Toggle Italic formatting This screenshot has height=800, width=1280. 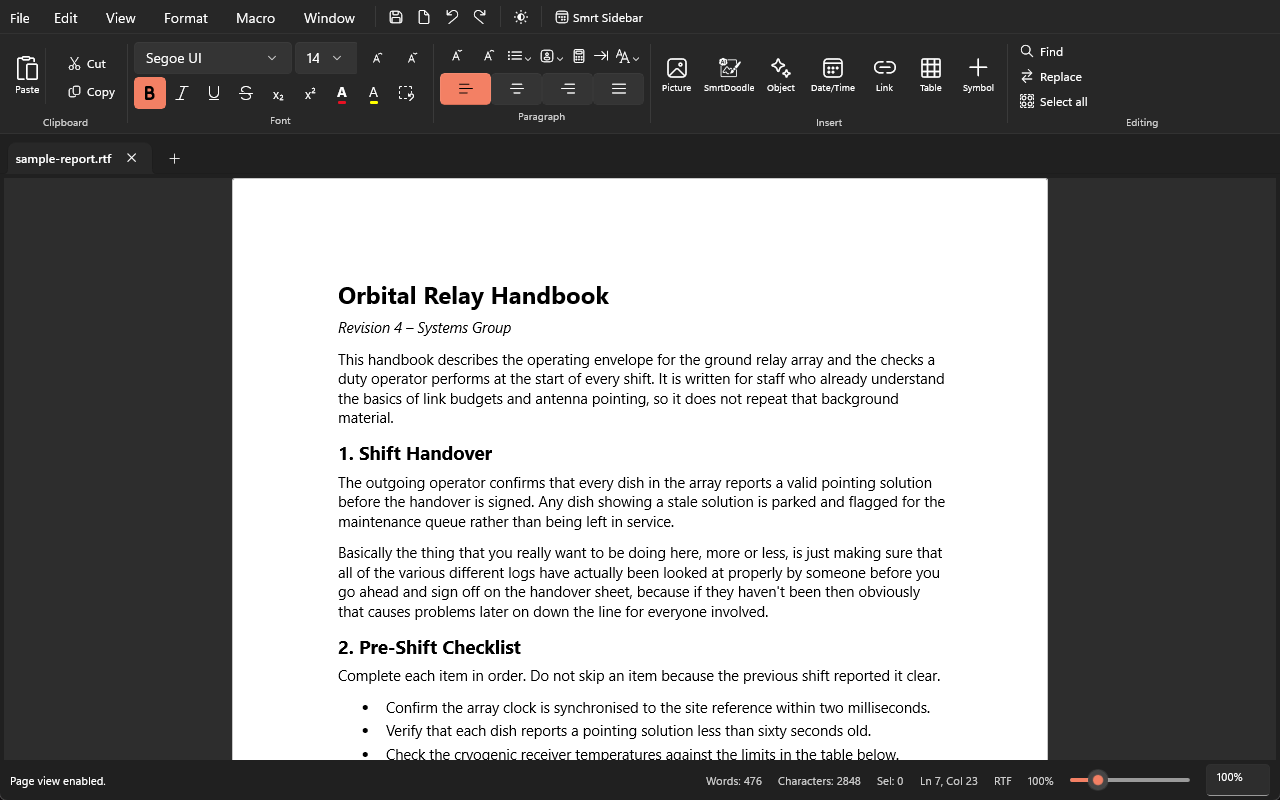coord(182,93)
